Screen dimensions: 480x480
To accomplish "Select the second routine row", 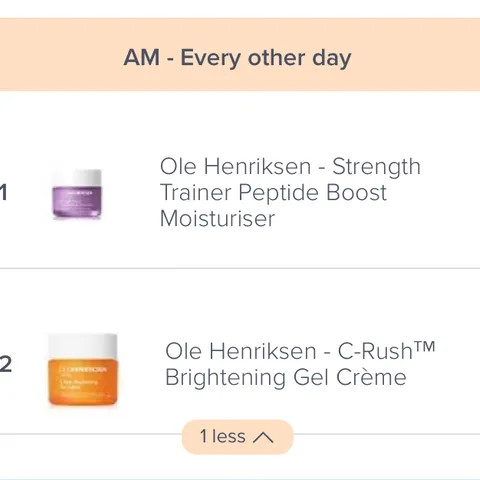I will point(240,351).
